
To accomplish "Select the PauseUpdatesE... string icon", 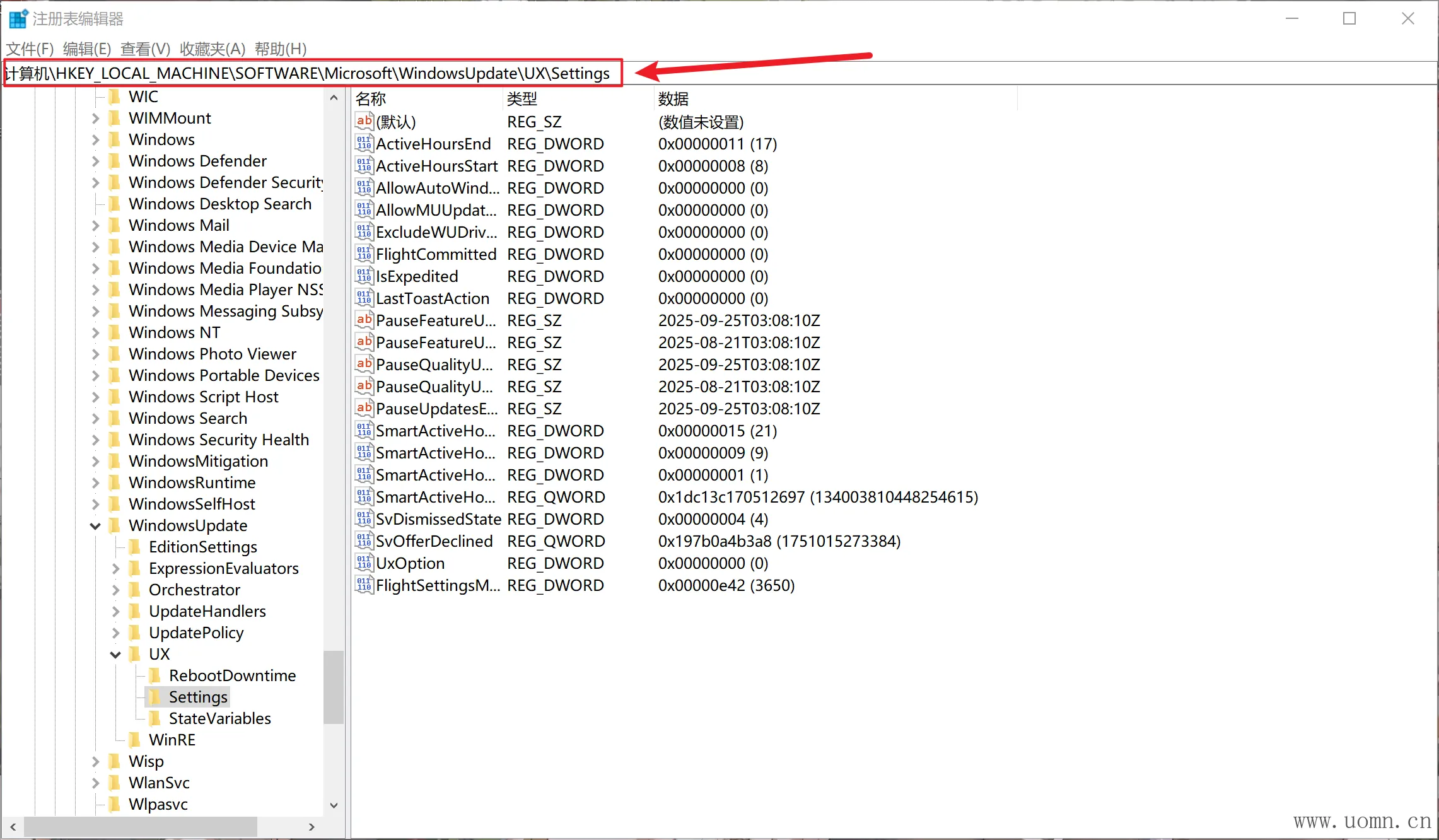I will coord(364,409).
